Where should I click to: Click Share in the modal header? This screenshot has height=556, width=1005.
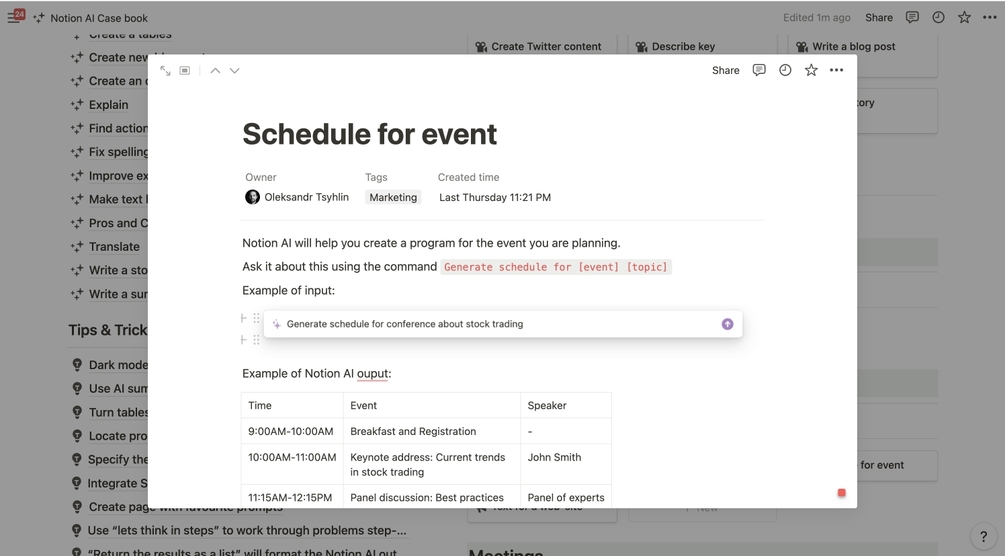pos(726,70)
